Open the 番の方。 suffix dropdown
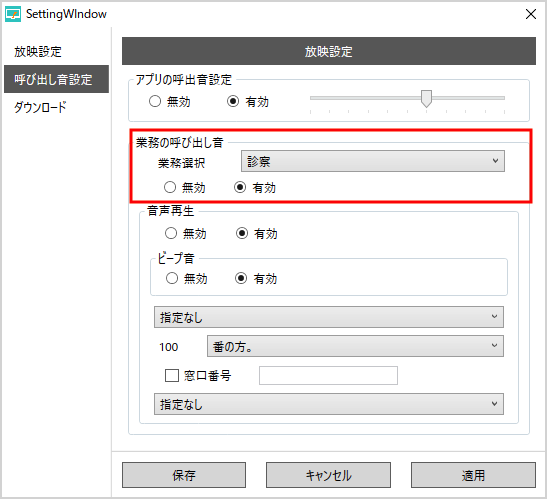 pyautogui.click(x=355, y=346)
